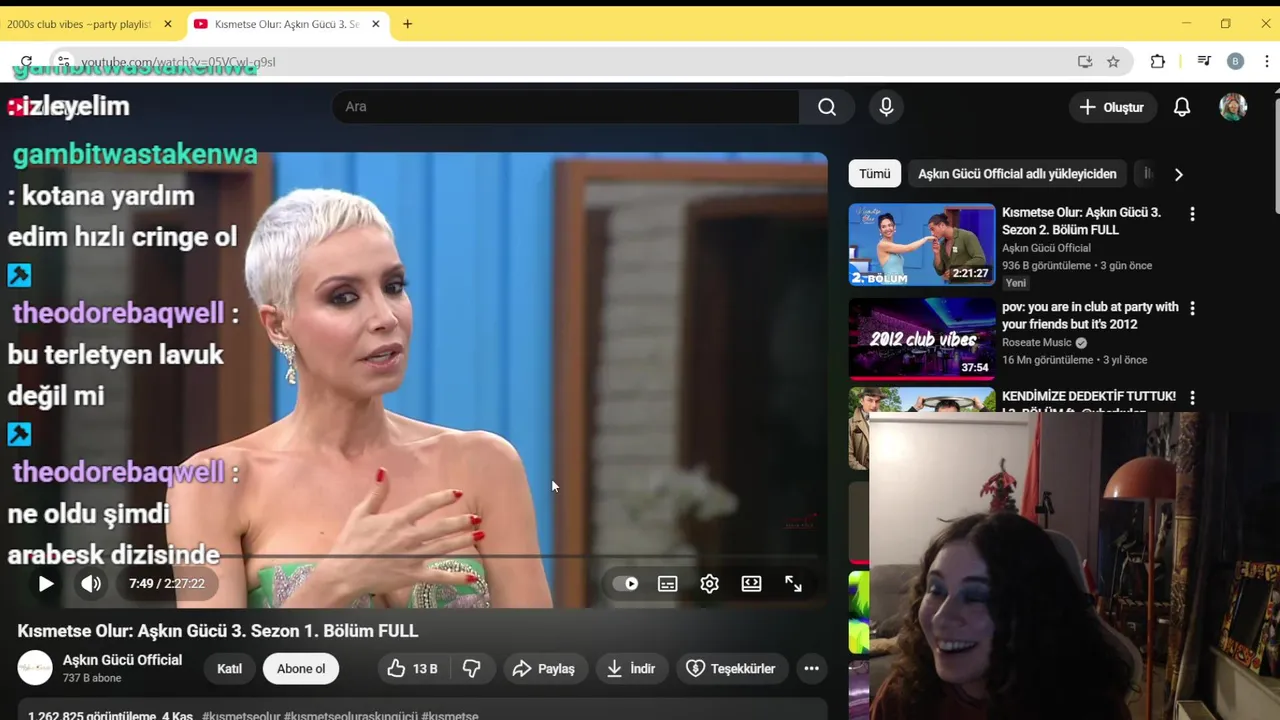Reload the page
The image size is (1280, 720).
point(26,62)
